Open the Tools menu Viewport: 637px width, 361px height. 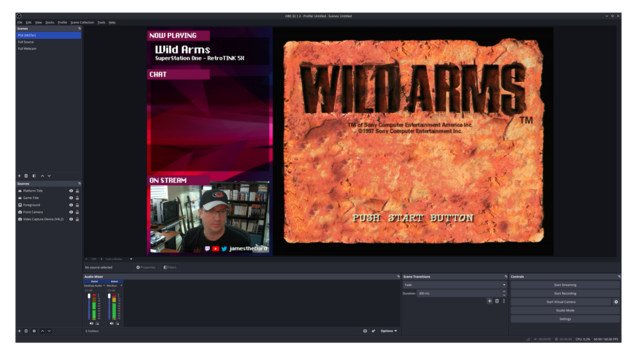click(101, 22)
